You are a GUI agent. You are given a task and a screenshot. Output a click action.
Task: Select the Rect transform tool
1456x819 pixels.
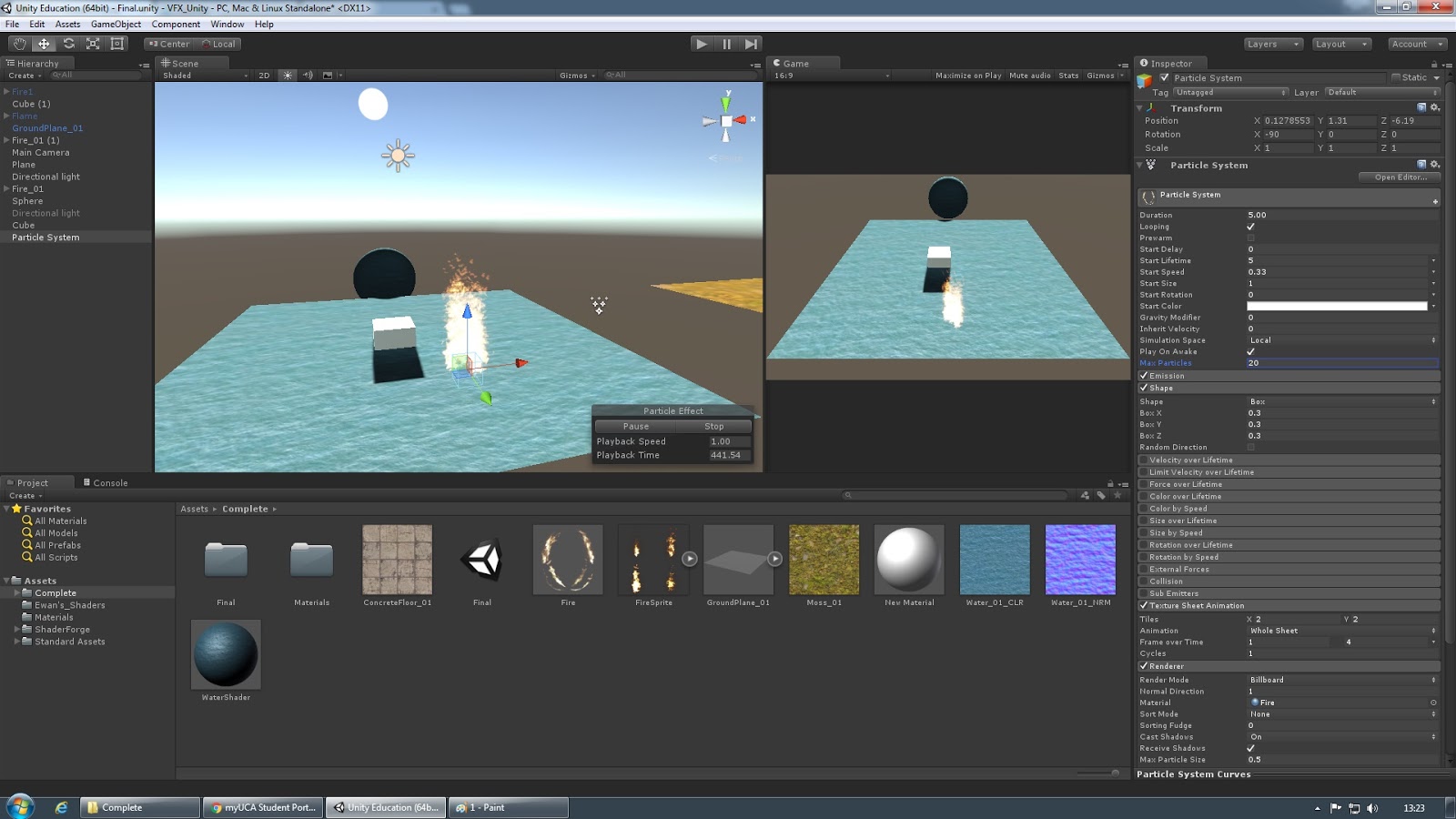coord(117,44)
